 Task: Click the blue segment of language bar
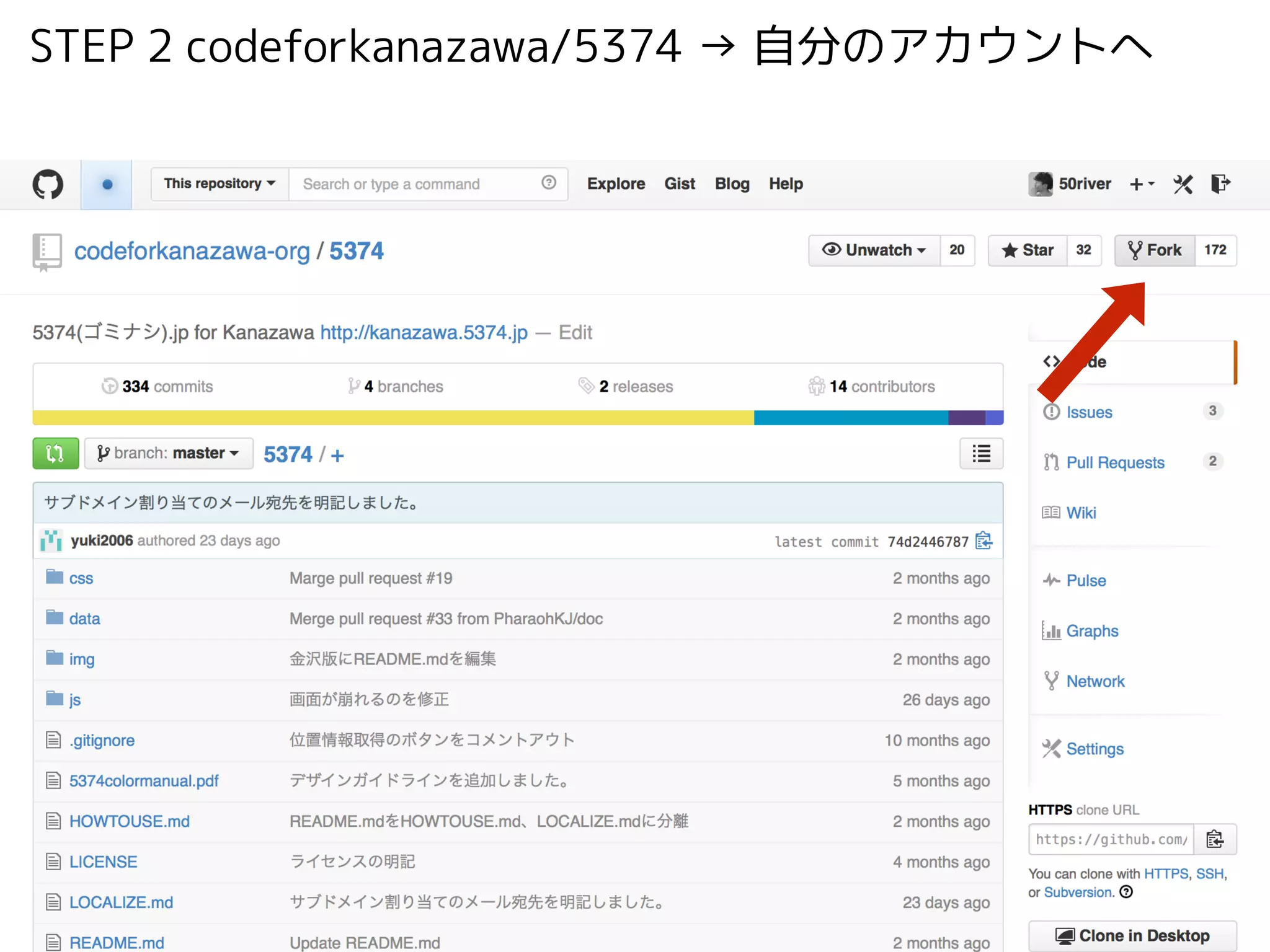pos(851,418)
